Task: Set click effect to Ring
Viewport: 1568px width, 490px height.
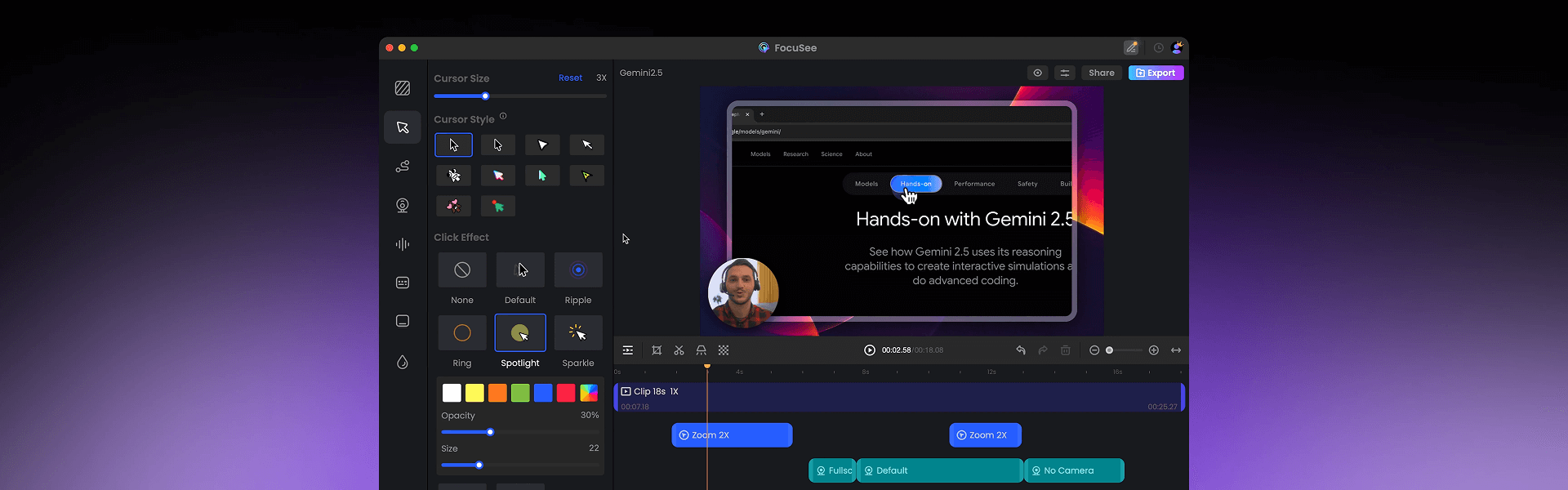Action: point(462,333)
